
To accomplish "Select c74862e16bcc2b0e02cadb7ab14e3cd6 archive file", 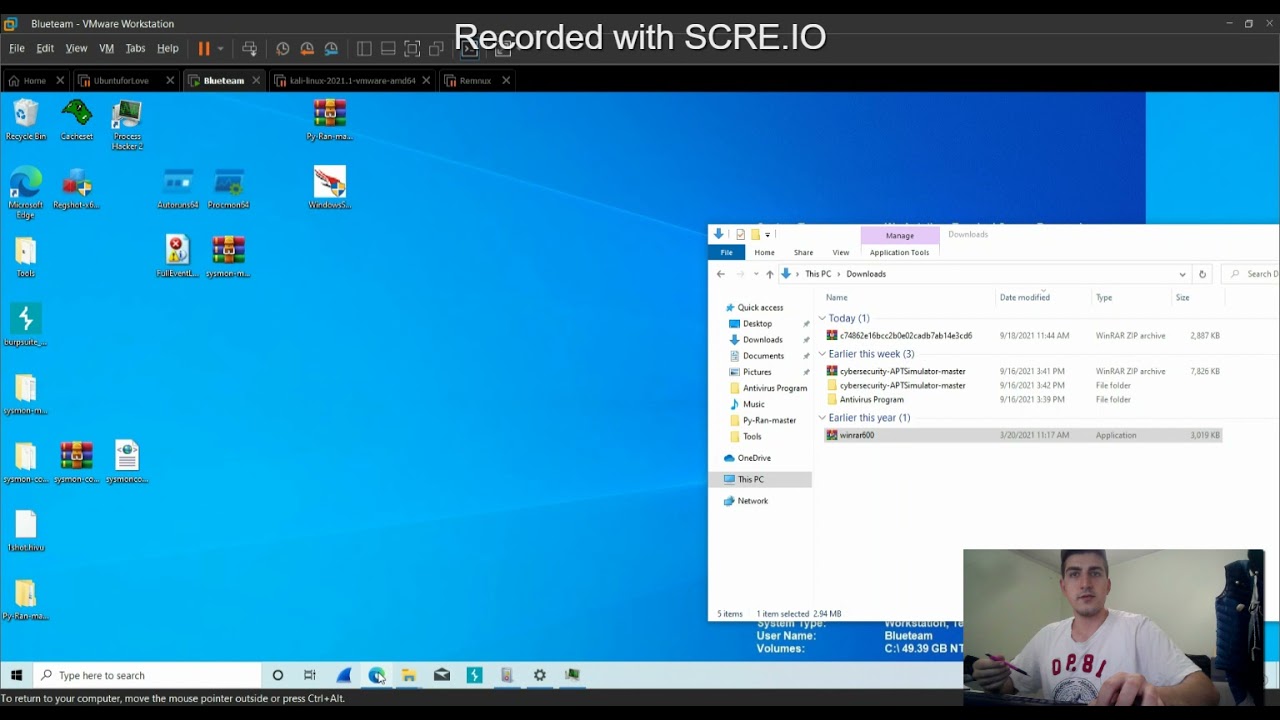I will point(1022,336).
